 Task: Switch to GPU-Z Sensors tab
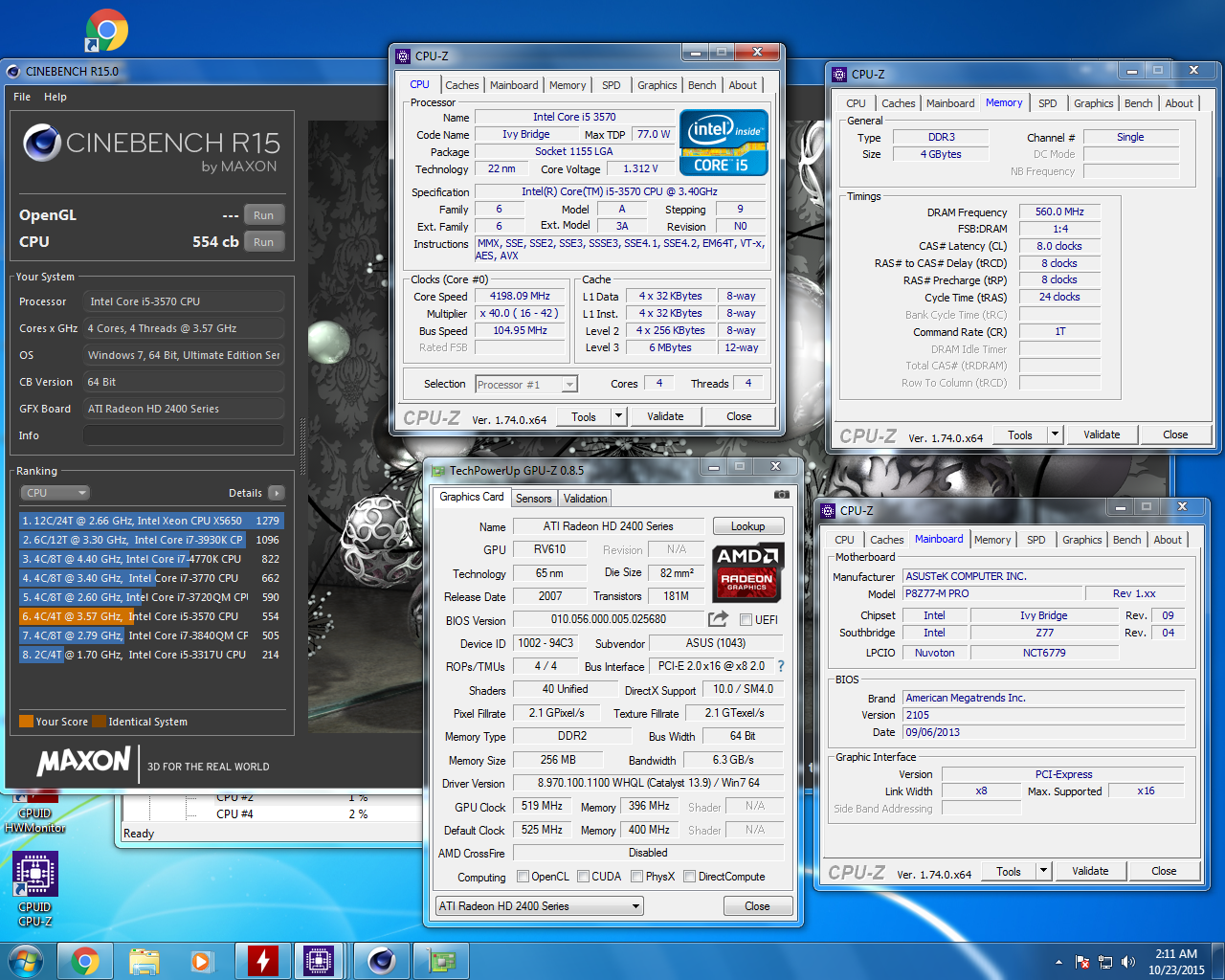534,499
